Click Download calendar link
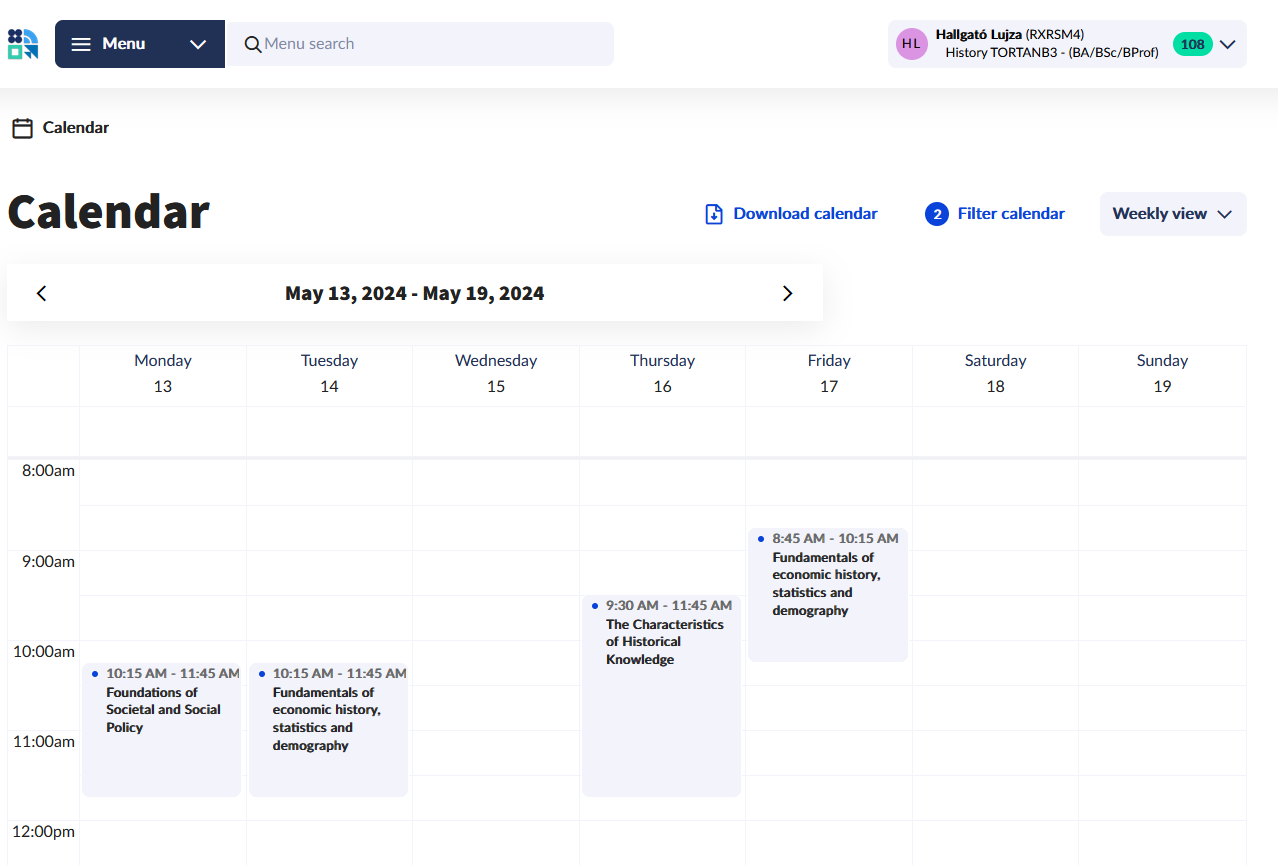The image size is (1278, 865). click(805, 214)
